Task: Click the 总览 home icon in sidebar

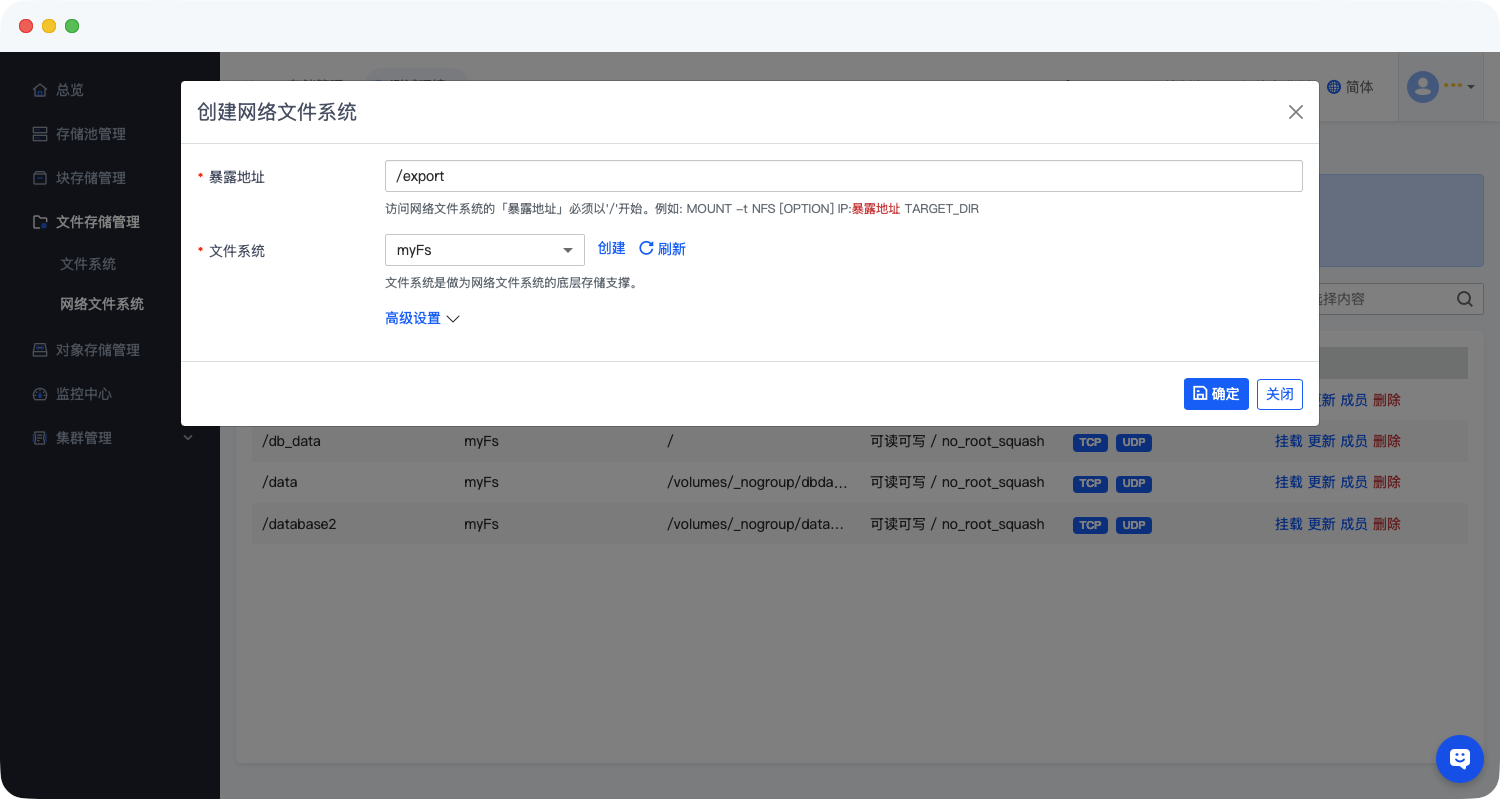Action: (x=40, y=90)
